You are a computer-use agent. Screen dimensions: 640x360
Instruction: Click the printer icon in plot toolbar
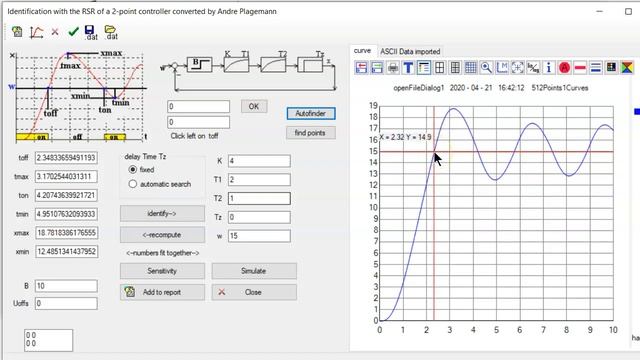click(393, 67)
